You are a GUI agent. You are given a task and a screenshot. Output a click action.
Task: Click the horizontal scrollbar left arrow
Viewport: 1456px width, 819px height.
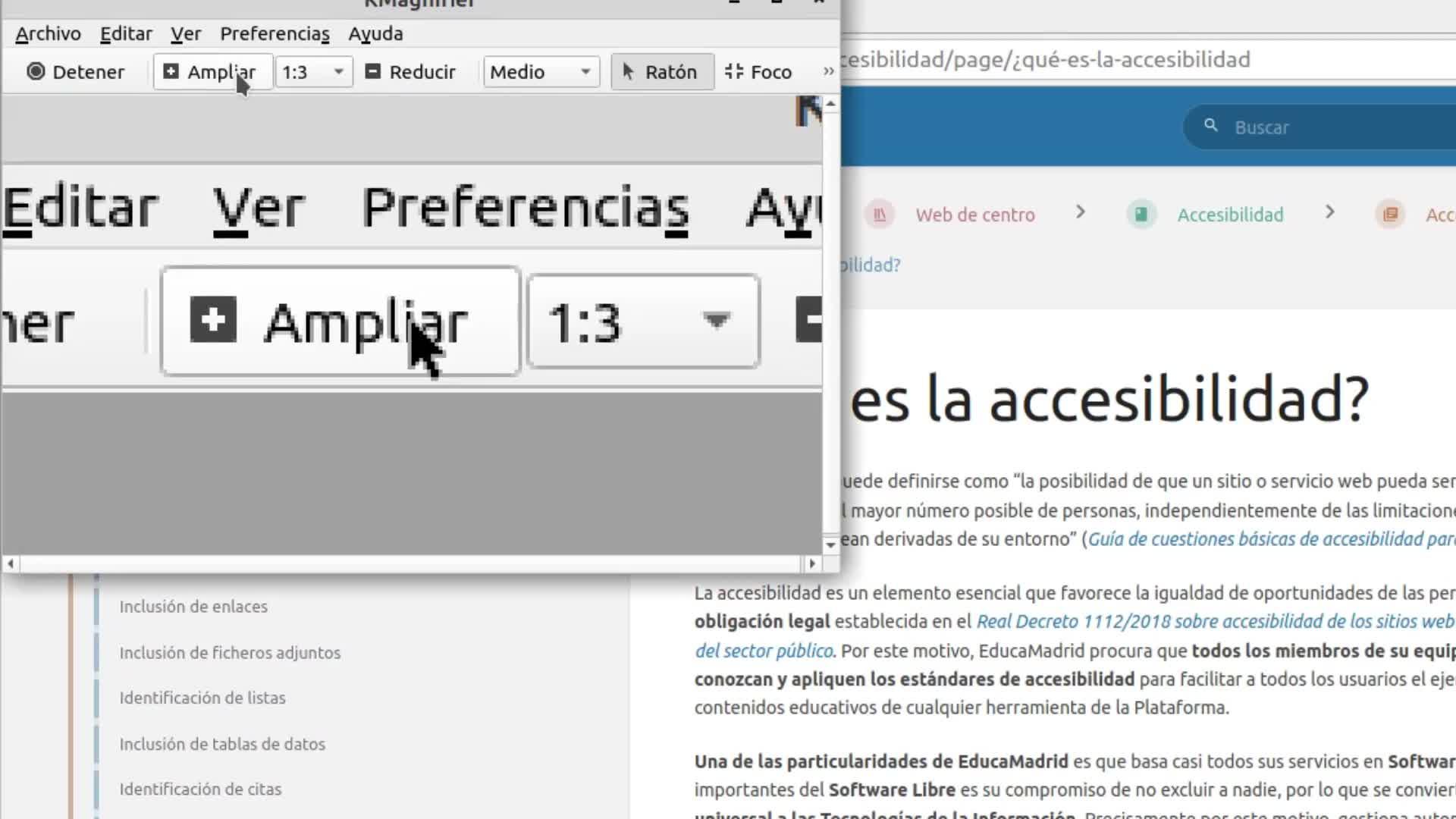10,563
